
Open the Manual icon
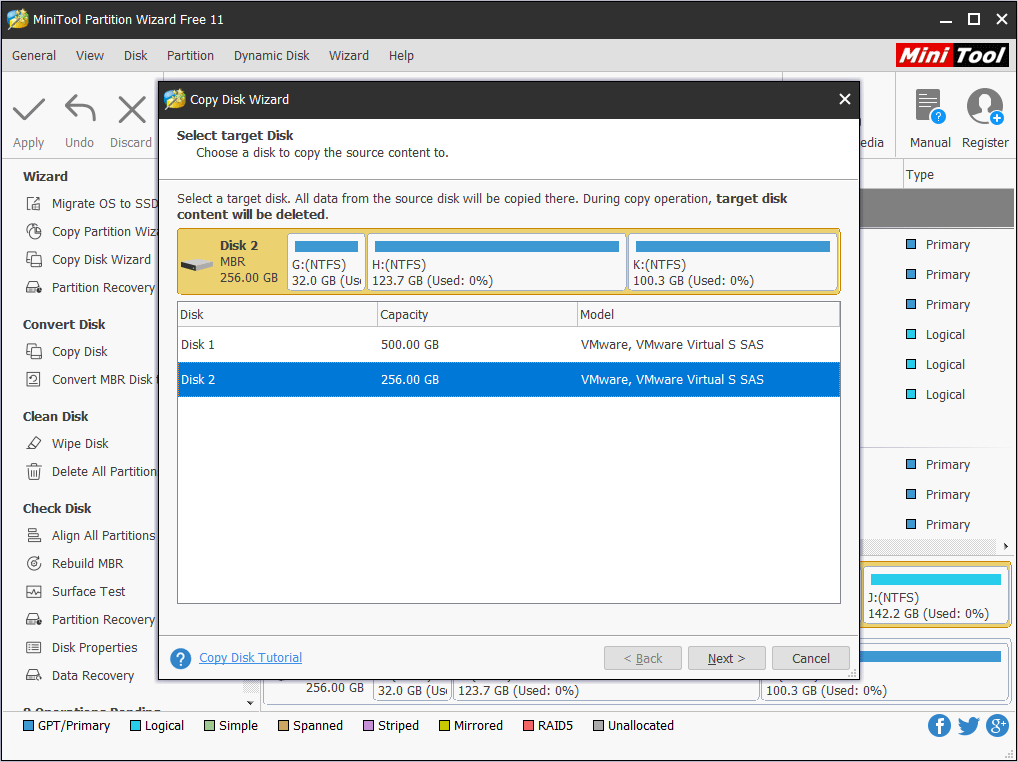coord(930,107)
